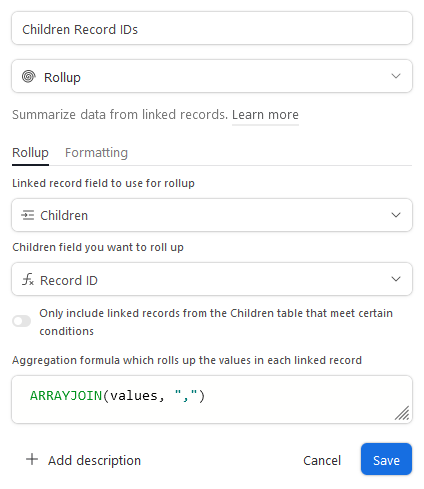This screenshot has width=424, height=489.
Task: Click the plus icon next to Add description
Action: coord(32,459)
